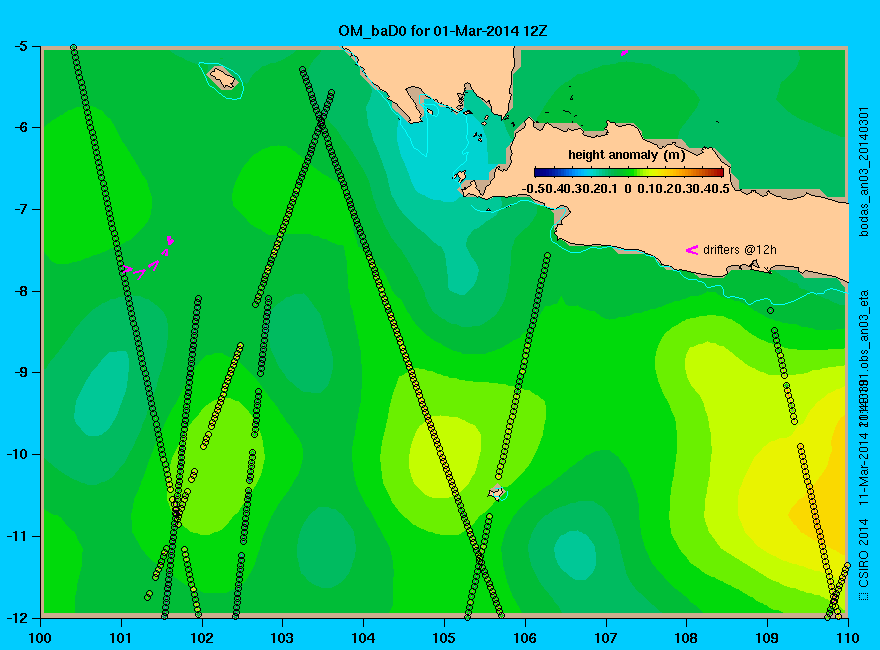880x650 pixels.
Task: Click the y-axis label '-7'
Action: pos(19,209)
